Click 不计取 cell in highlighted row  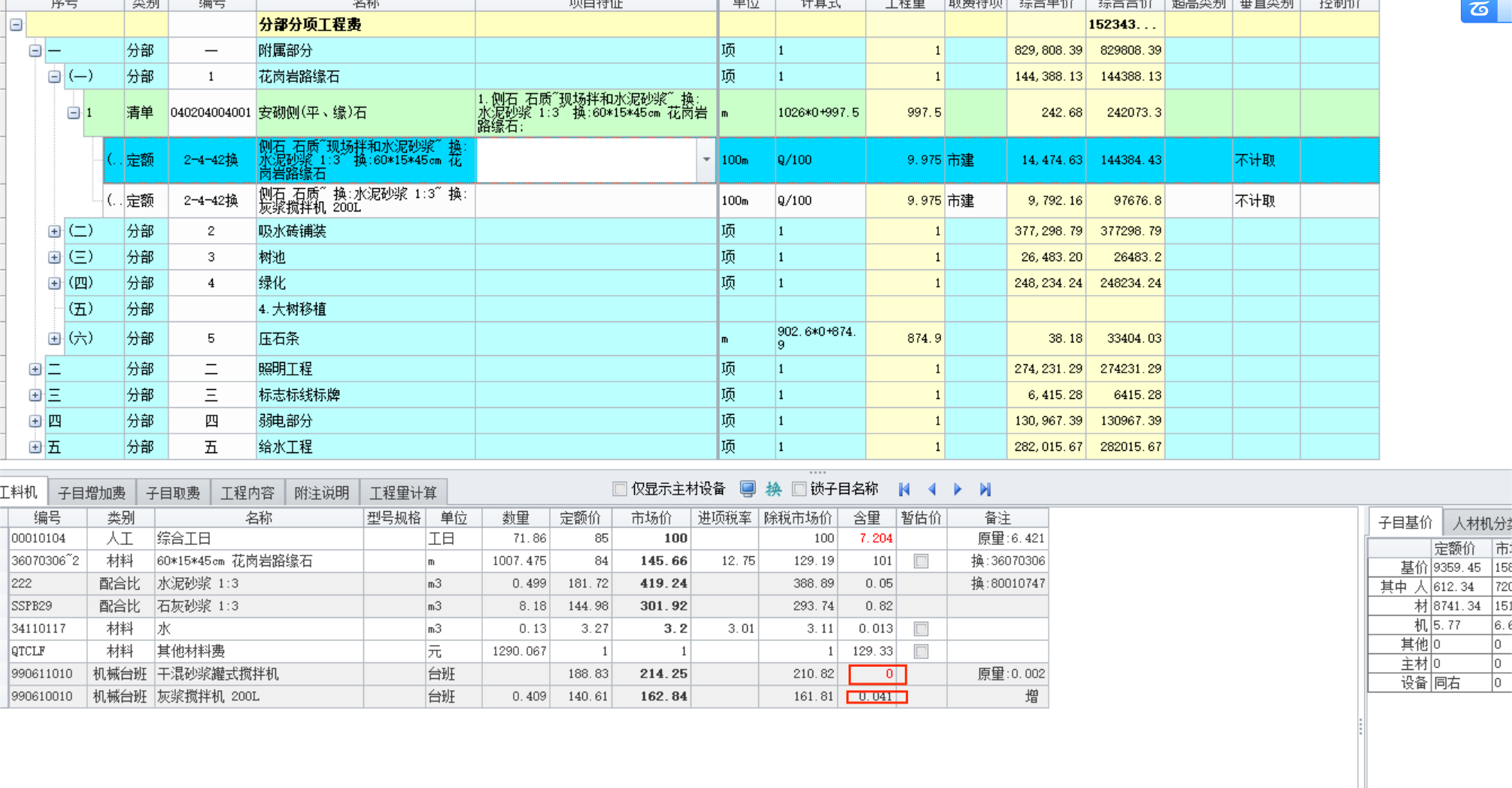point(1266,160)
